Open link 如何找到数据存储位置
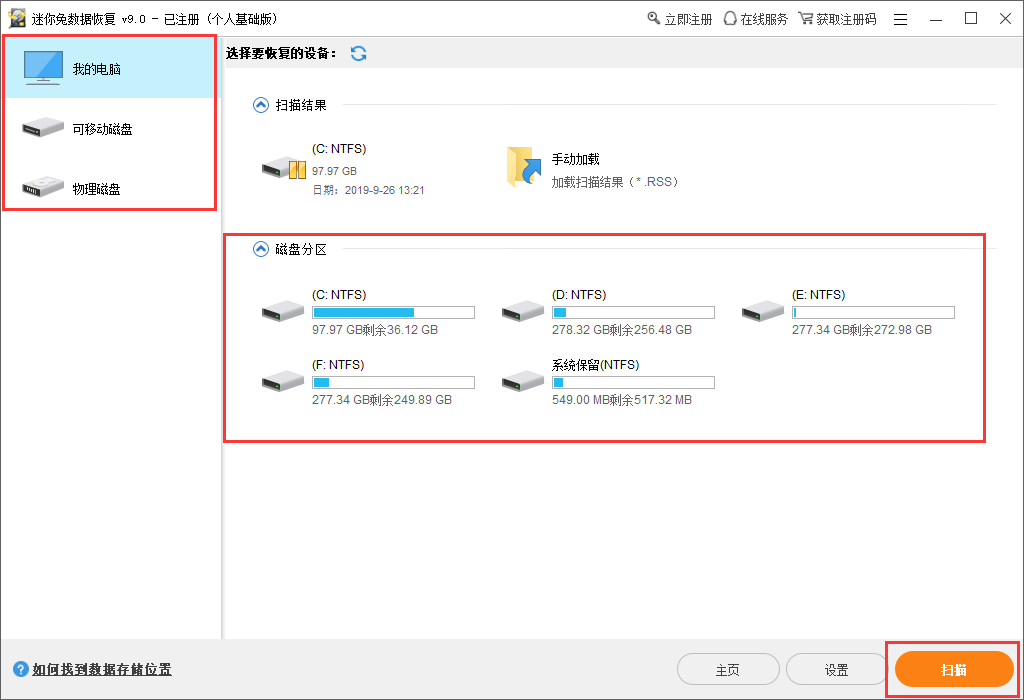 [x=102, y=669]
